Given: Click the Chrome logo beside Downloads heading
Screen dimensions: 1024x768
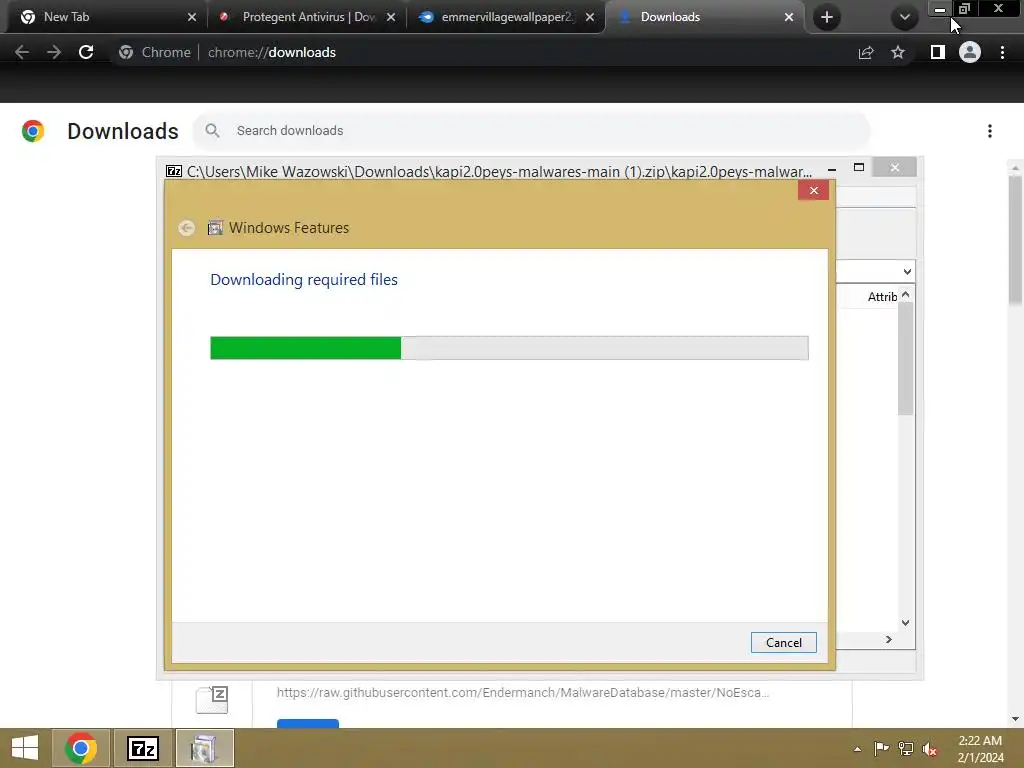Looking at the screenshot, I should click(x=33, y=131).
